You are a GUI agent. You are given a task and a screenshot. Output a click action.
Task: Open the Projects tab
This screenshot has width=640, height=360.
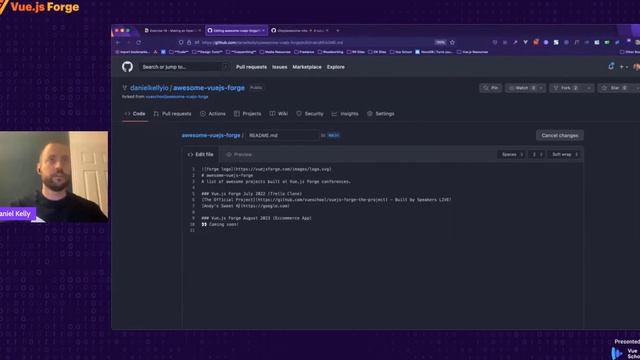pyautogui.click(x=247, y=114)
